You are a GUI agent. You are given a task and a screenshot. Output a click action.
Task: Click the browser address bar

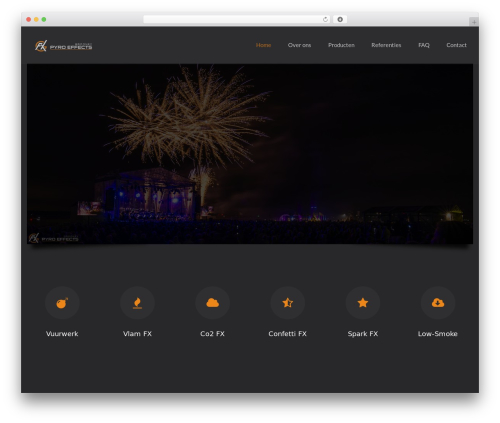pos(237,19)
